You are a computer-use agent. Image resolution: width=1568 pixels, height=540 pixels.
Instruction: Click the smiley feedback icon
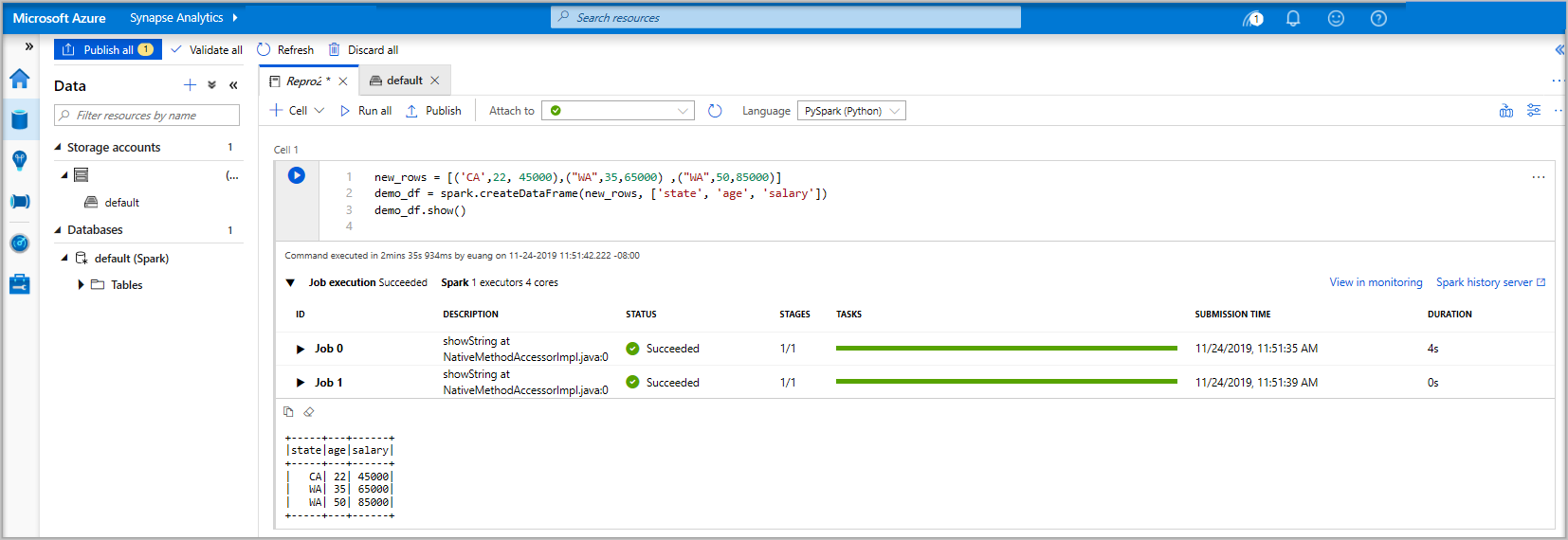click(1336, 18)
